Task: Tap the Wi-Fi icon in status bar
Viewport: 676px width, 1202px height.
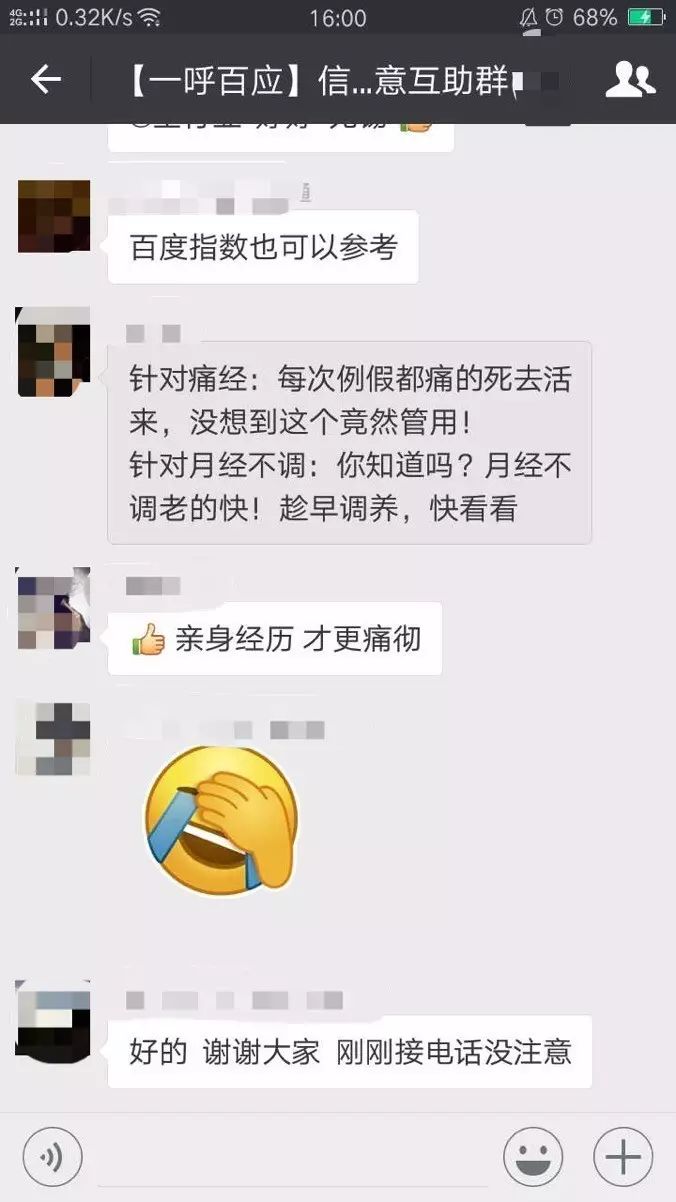Action: [149, 17]
